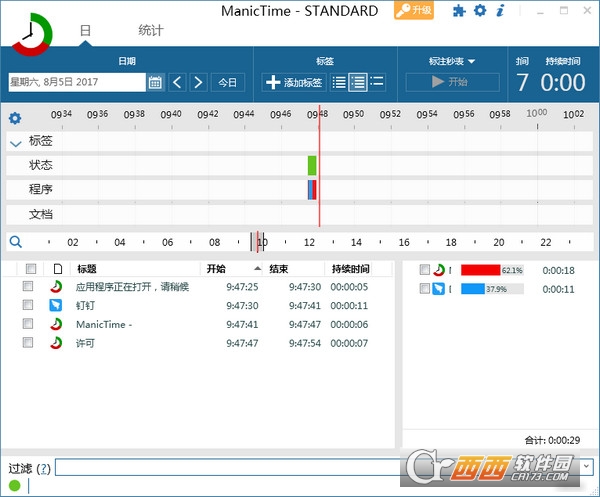Screen dimensions: 600x497
Task: Click the blue 37.9% usage bar
Action: coord(473,289)
